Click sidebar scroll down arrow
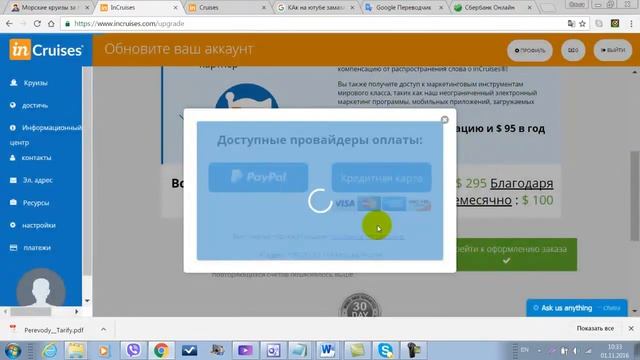Image resolution: width=640 pixels, height=360 pixels. coord(87,301)
